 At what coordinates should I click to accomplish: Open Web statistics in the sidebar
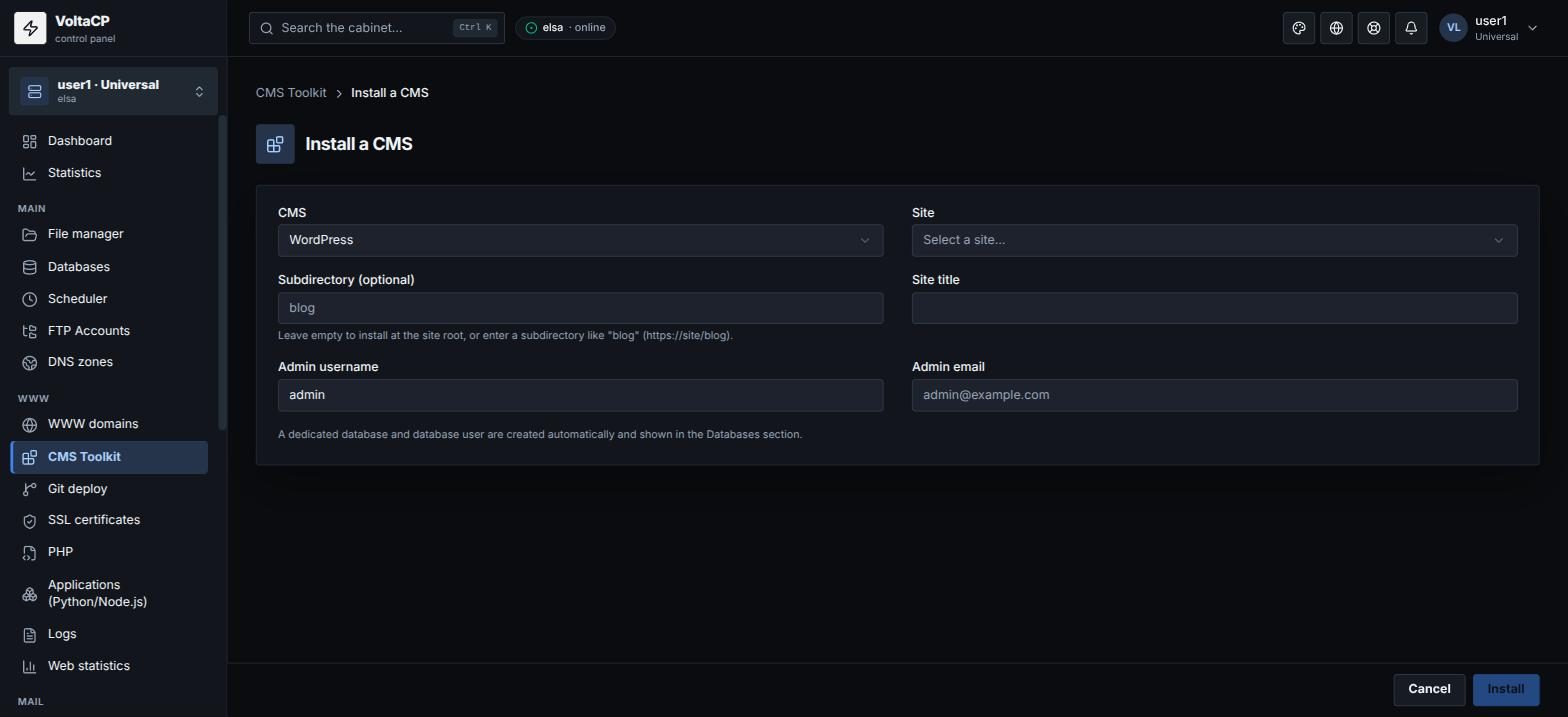click(x=109, y=666)
